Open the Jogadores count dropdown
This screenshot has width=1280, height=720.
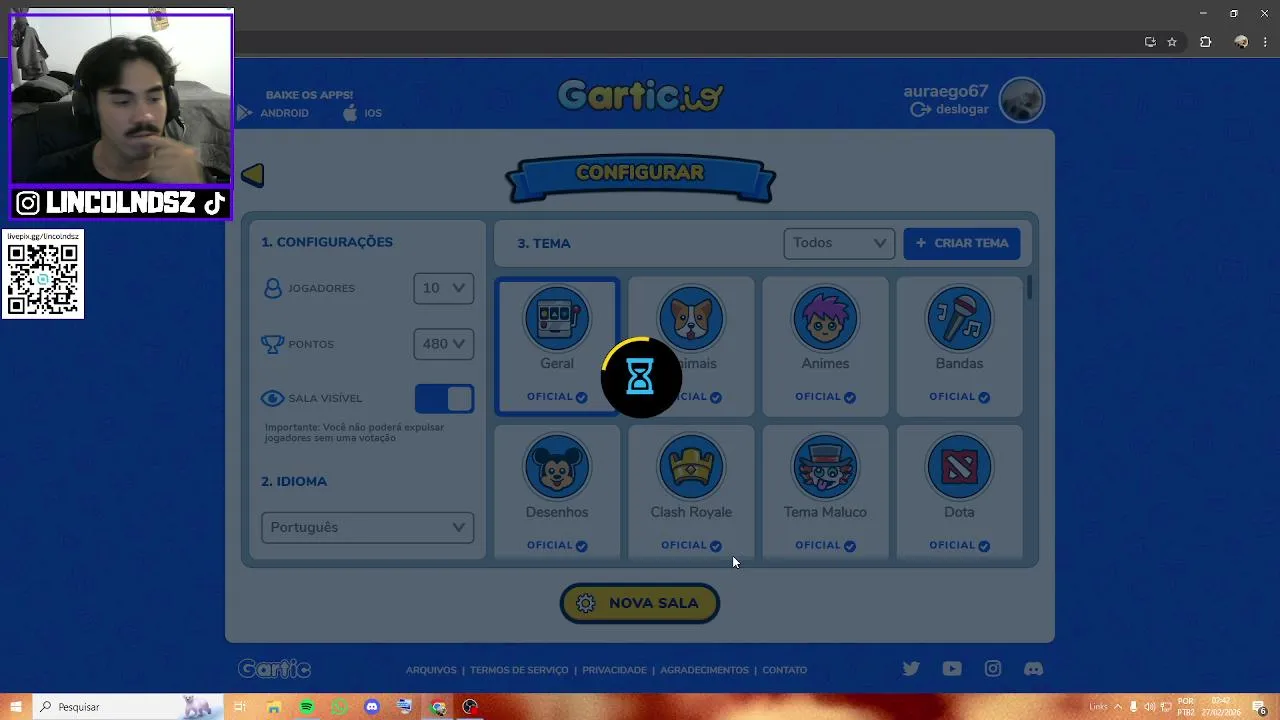point(444,288)
